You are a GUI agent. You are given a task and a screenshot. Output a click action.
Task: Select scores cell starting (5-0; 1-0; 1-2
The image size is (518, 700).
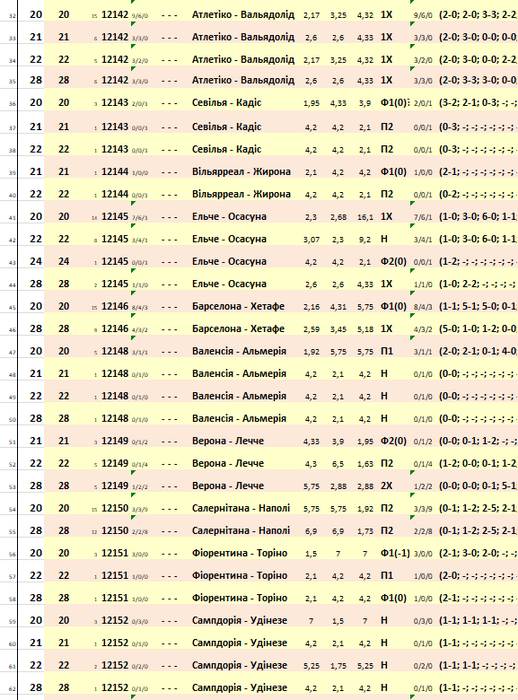477,329
